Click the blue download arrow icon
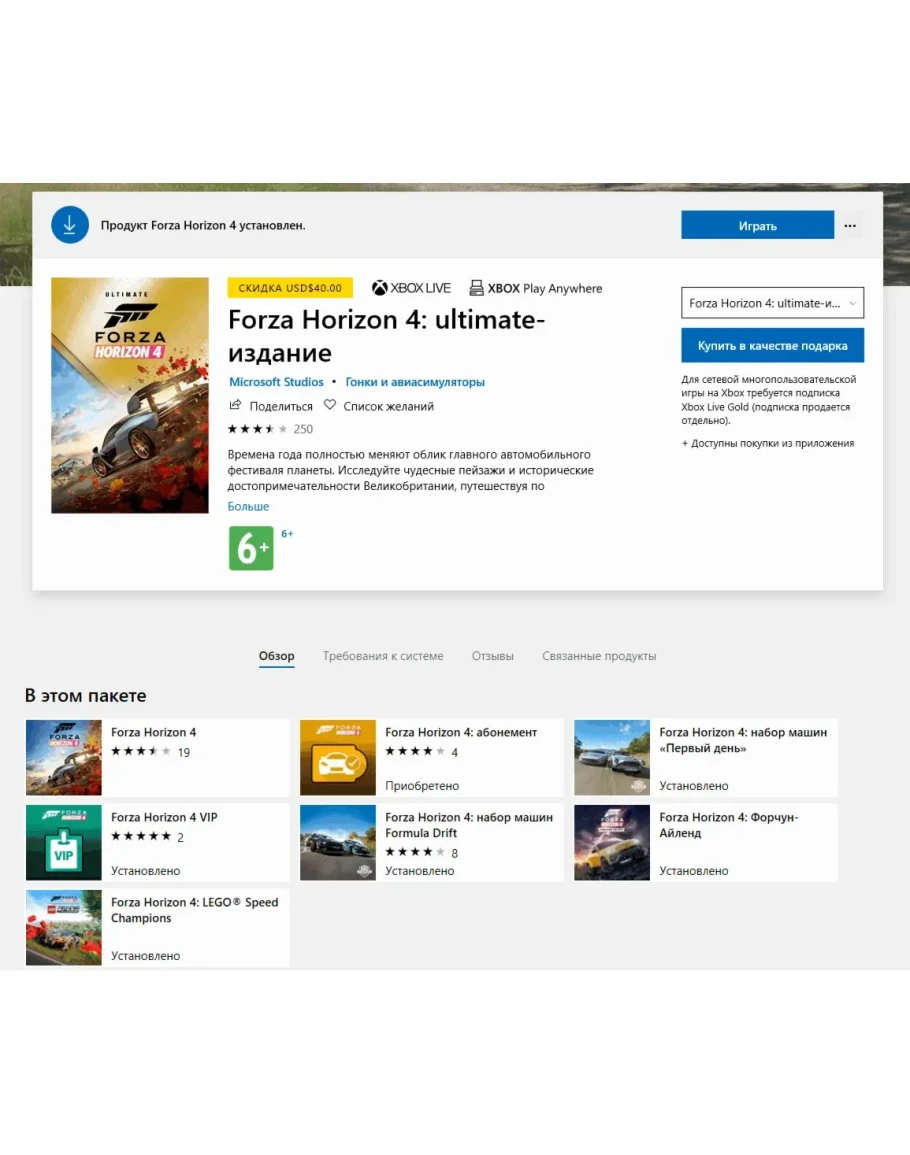 70,225
